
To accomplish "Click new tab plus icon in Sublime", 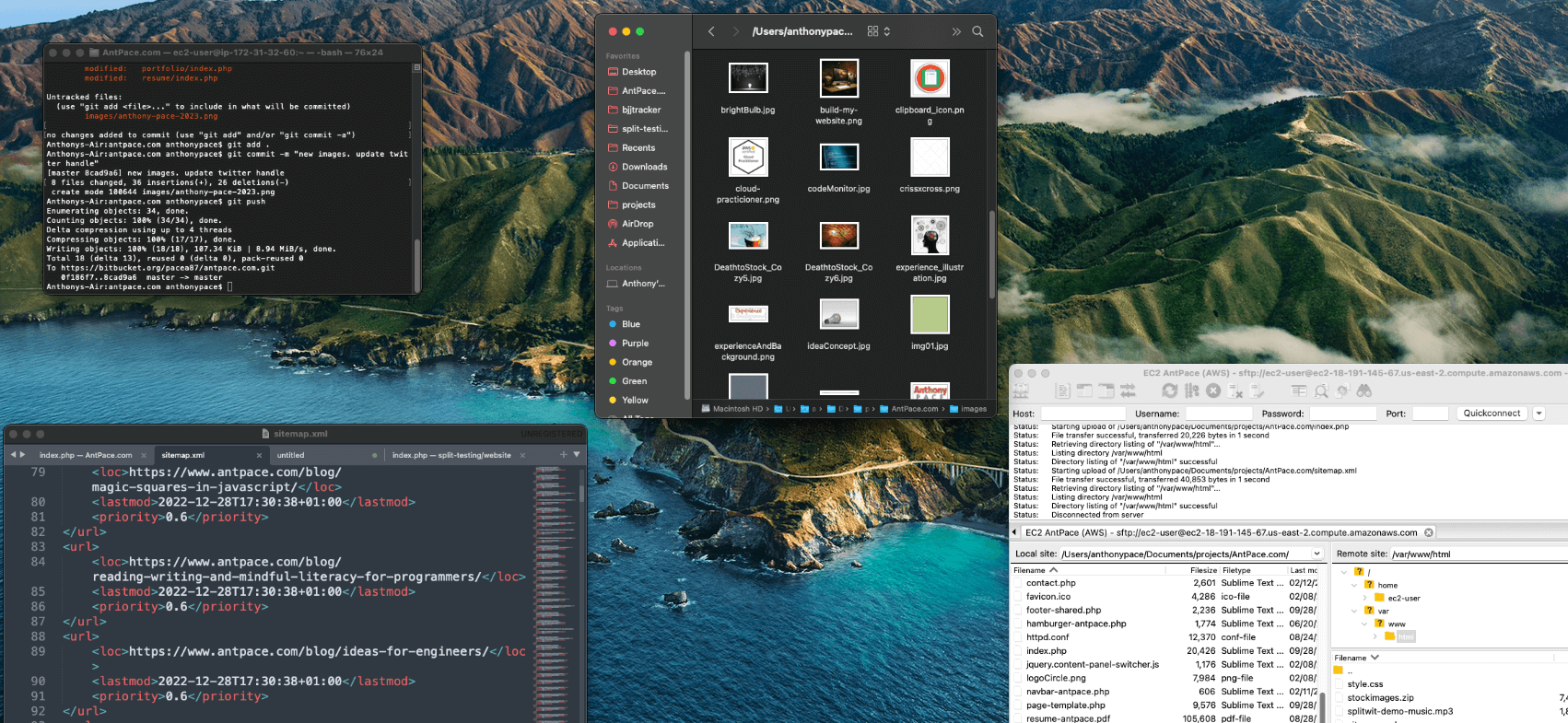I will point(563,454).
